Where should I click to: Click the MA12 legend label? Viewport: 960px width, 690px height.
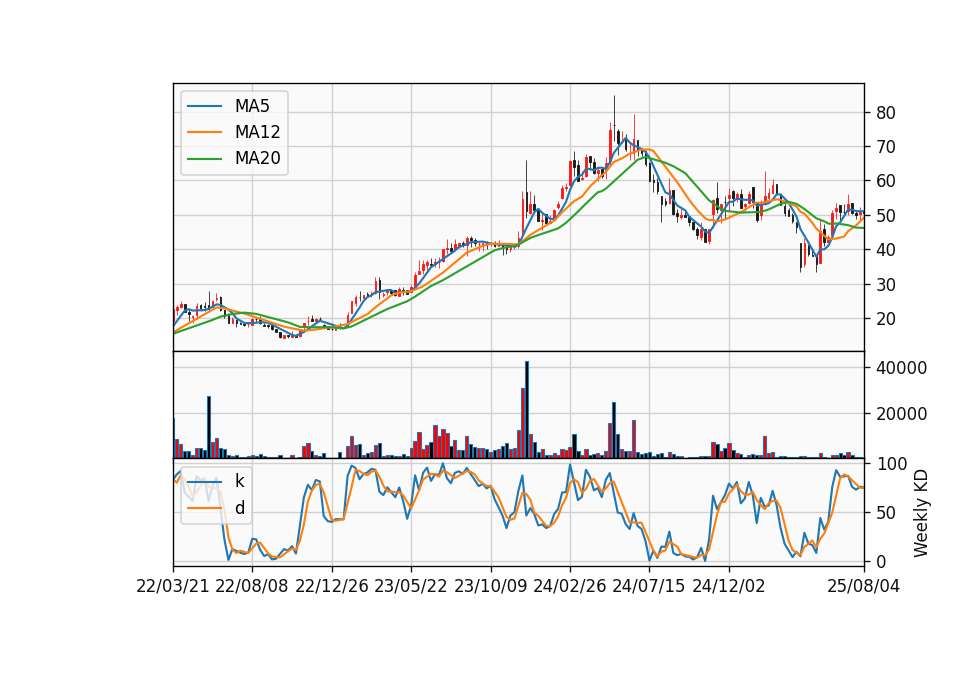tap(257, 132)
